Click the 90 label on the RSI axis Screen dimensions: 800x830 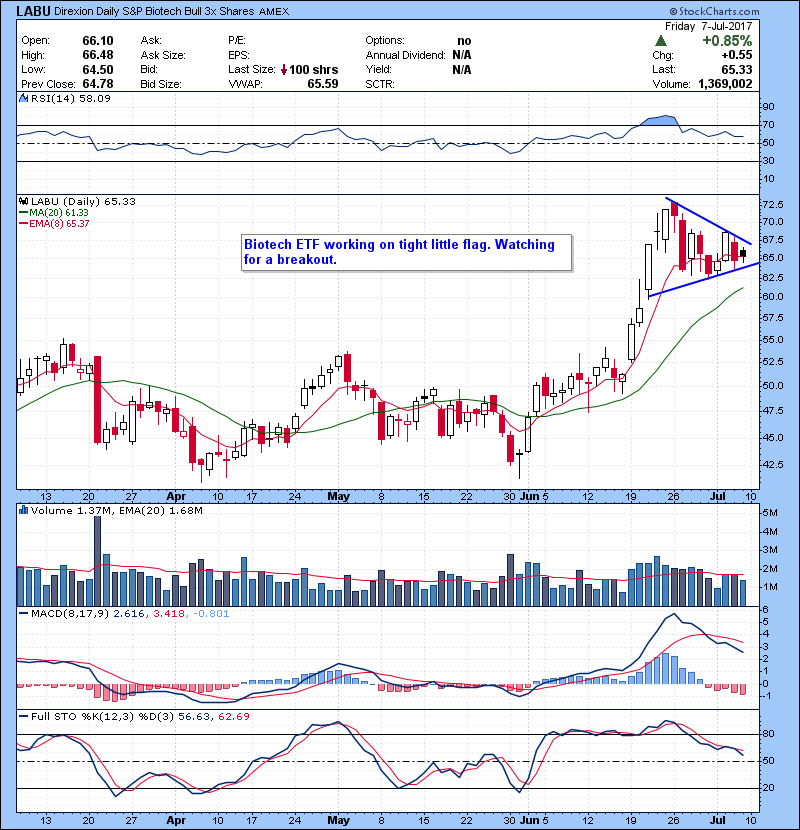[x=768, y=107]
